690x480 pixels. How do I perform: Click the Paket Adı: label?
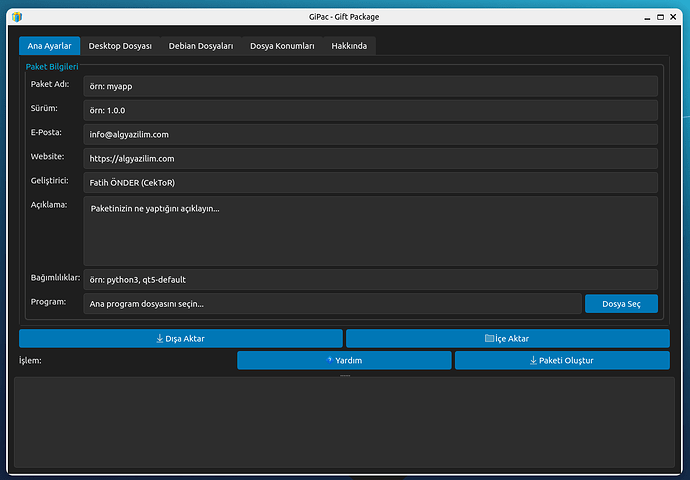pos(50,84)
